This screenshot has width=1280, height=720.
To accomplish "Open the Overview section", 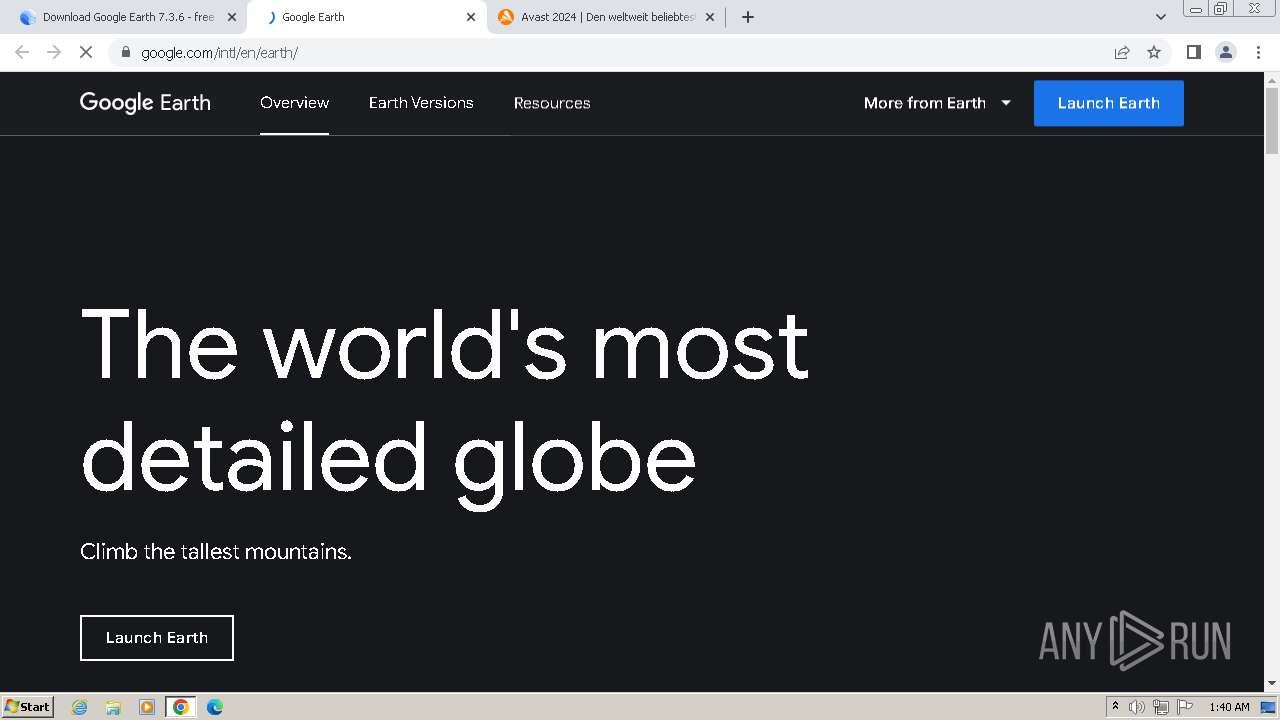I will 294,103.
